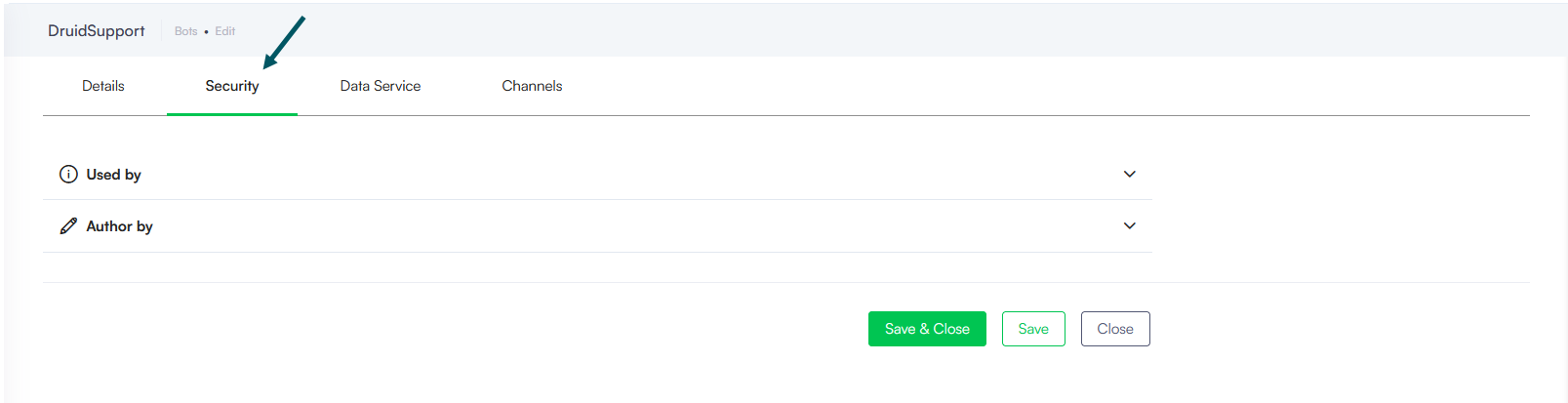
Task: Select the Security tab
Action: (232, 86)
